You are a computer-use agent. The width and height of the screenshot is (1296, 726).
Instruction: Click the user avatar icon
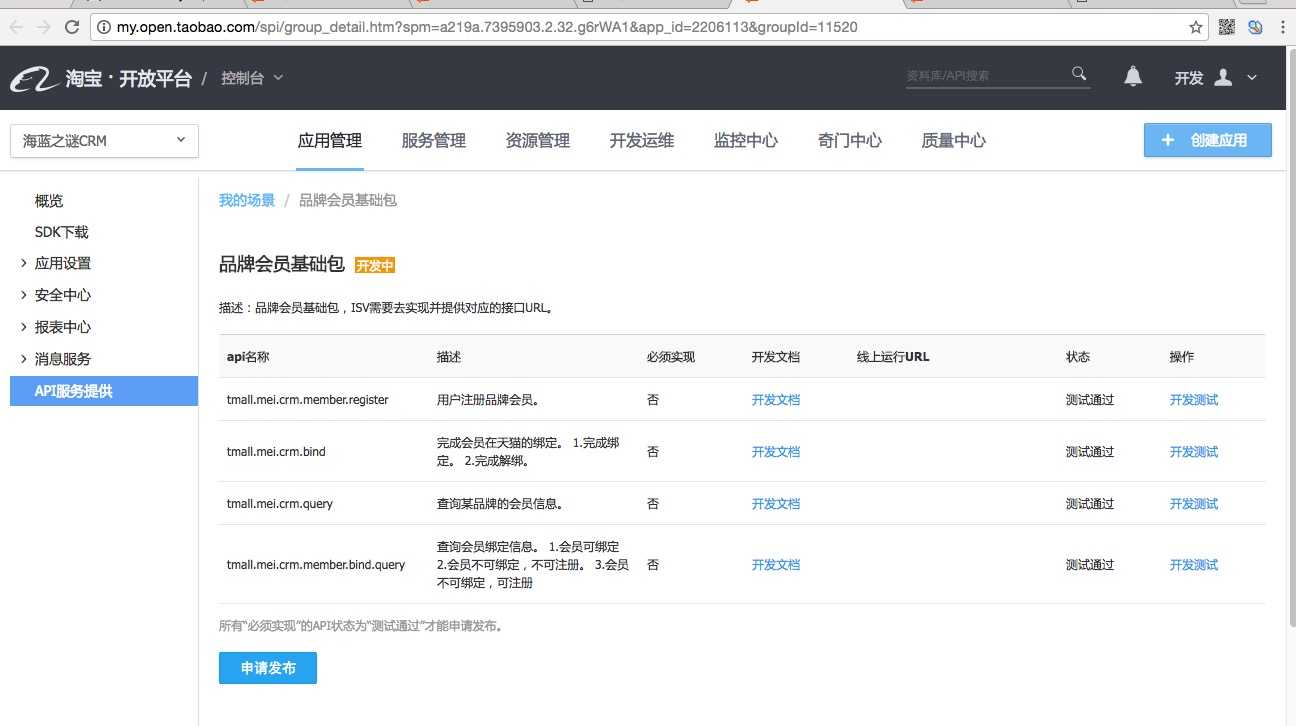pos(1223,77)
